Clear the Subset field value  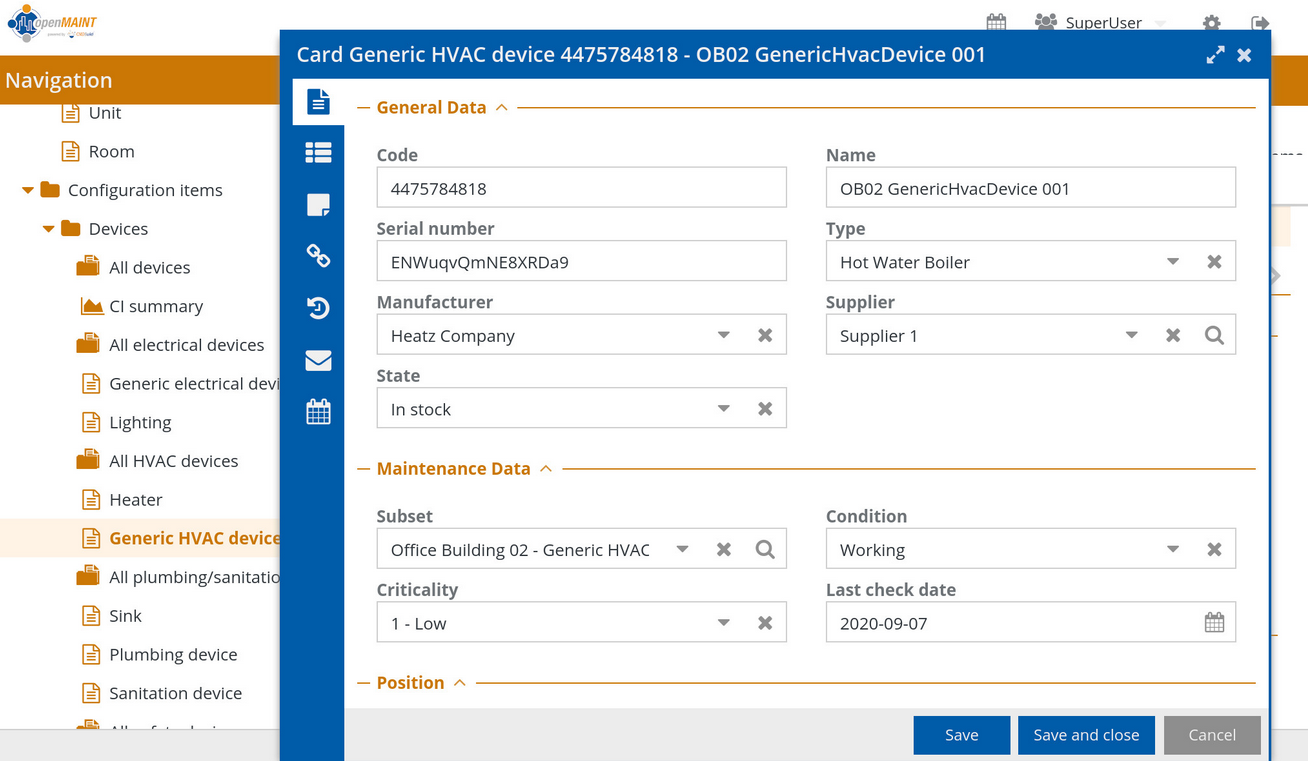tap(724, 549)
